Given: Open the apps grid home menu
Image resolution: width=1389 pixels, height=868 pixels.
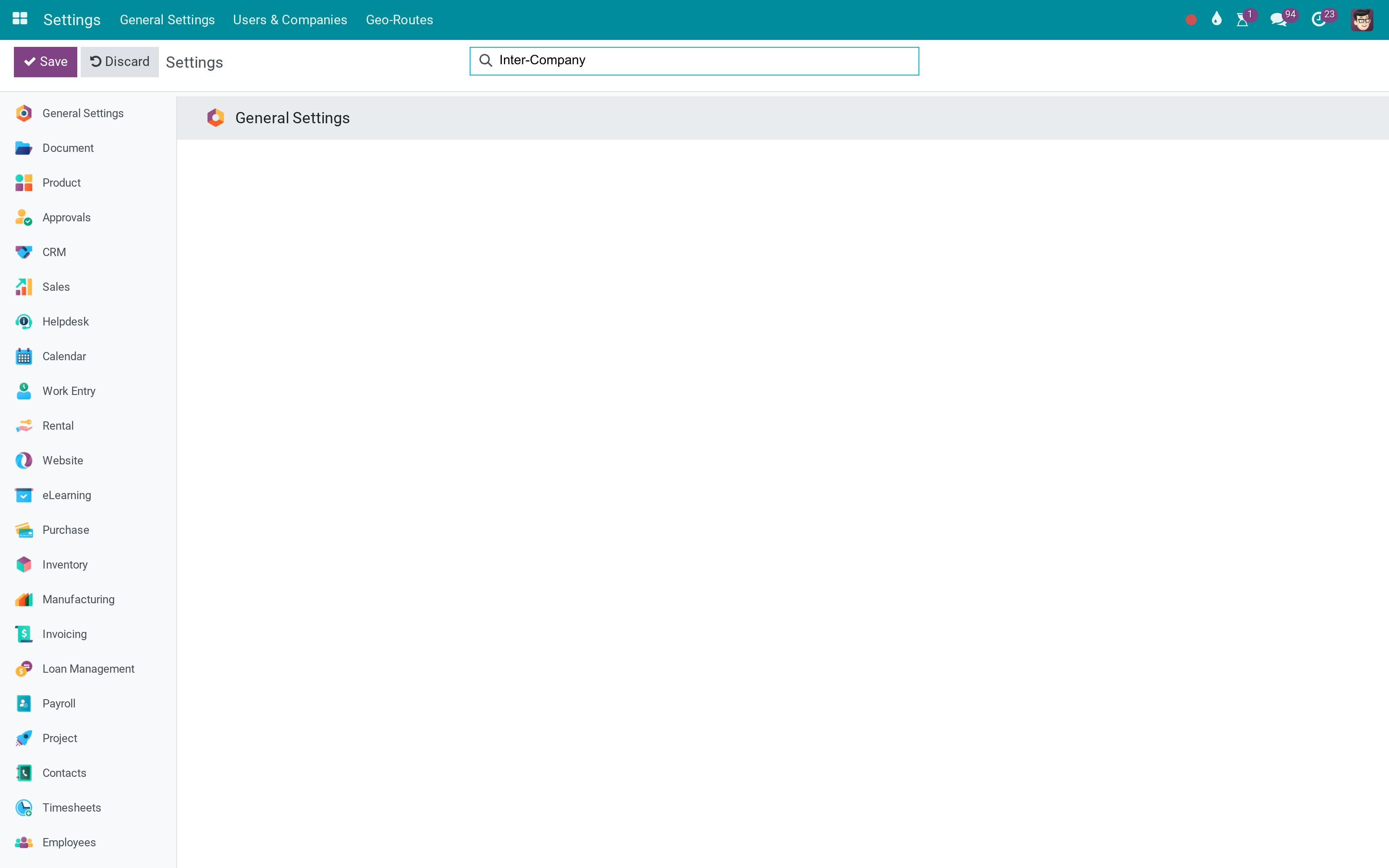Looking at the screenshot, I should [x=20, y=19].
